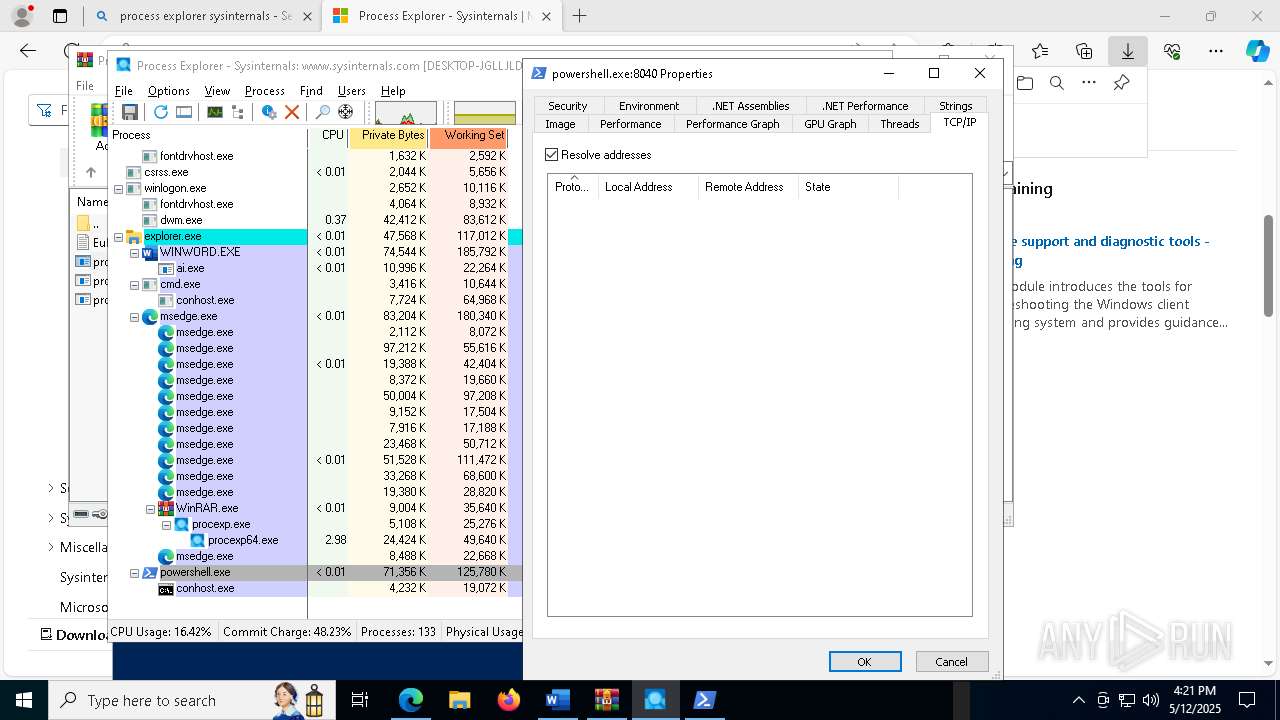Collapse the cmd.exe tree node
1280x720 pixels.
(135, 284)
